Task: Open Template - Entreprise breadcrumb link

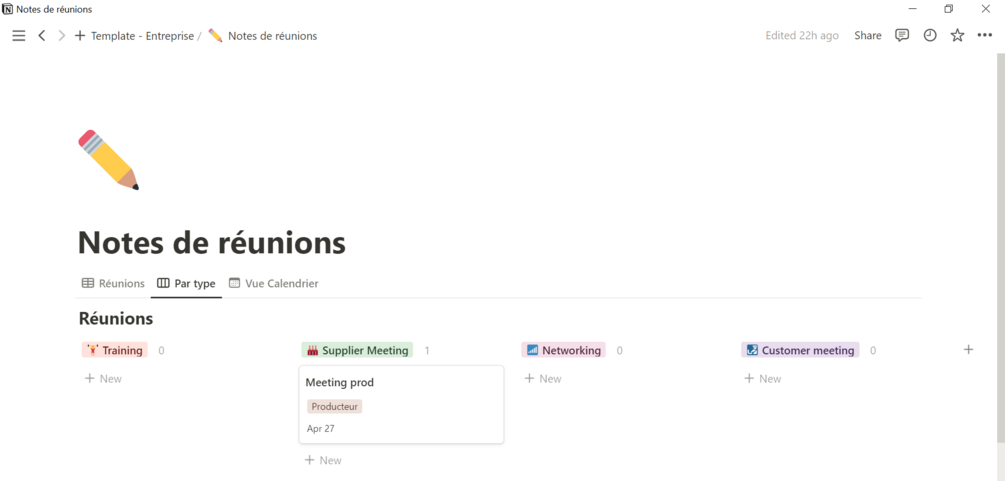Action: point(142,36)
